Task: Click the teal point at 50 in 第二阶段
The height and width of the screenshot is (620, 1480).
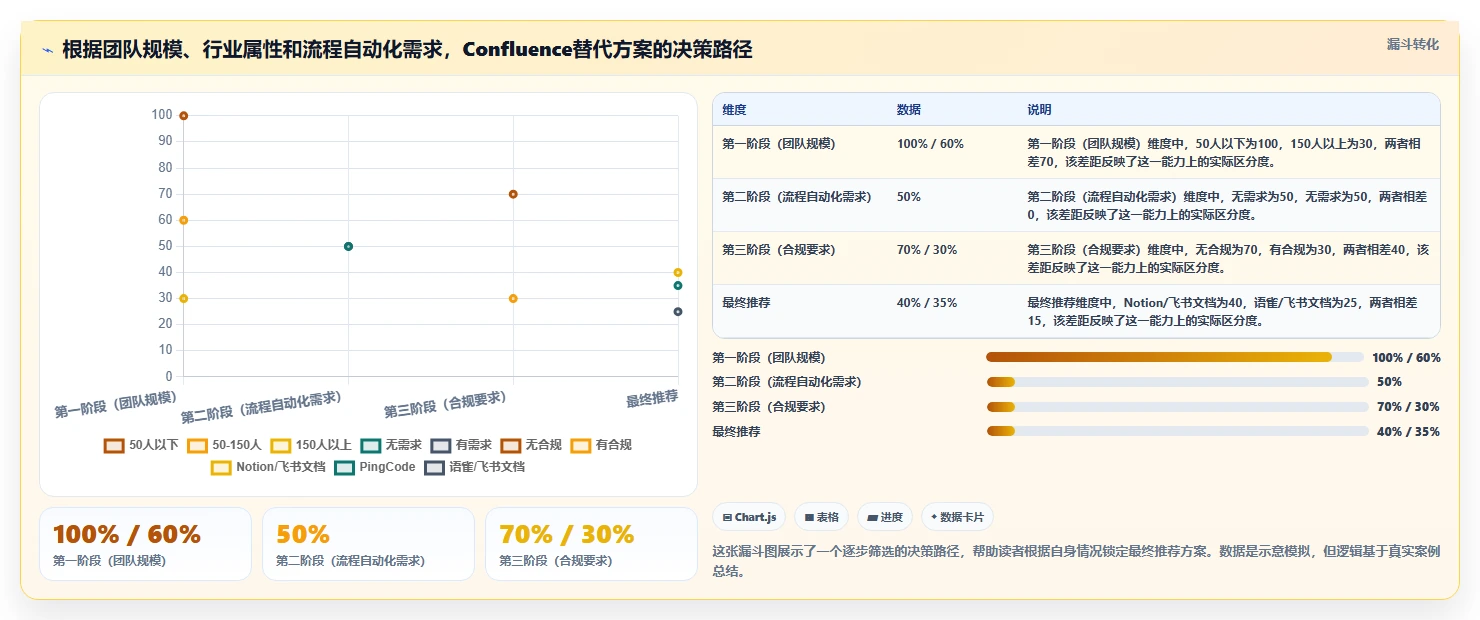Action: [348, 246]
